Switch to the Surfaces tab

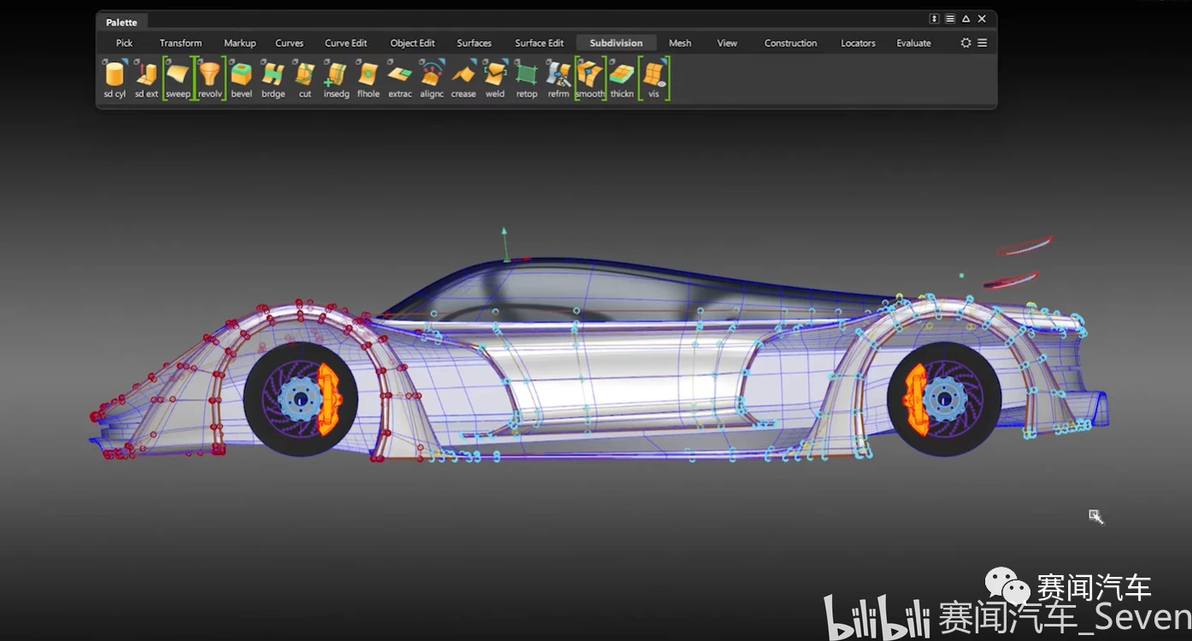[474, 43]
